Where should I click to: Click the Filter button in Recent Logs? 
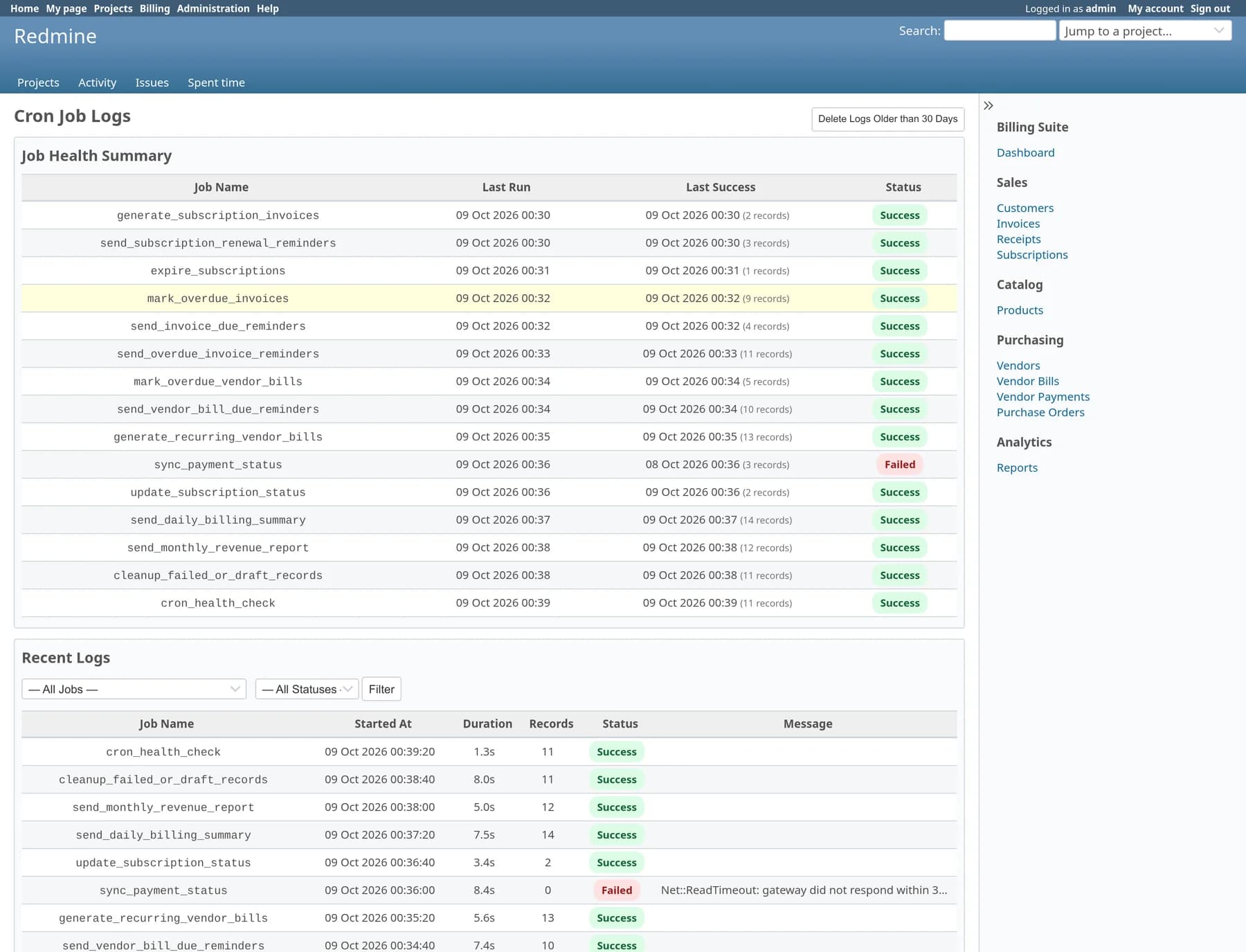click(381, 689)
